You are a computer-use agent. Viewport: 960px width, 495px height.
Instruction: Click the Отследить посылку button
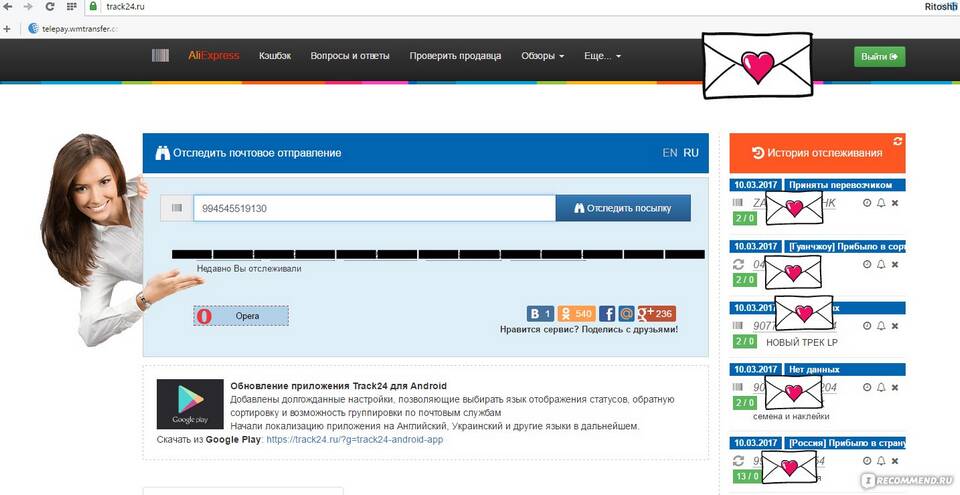[623, 208]
